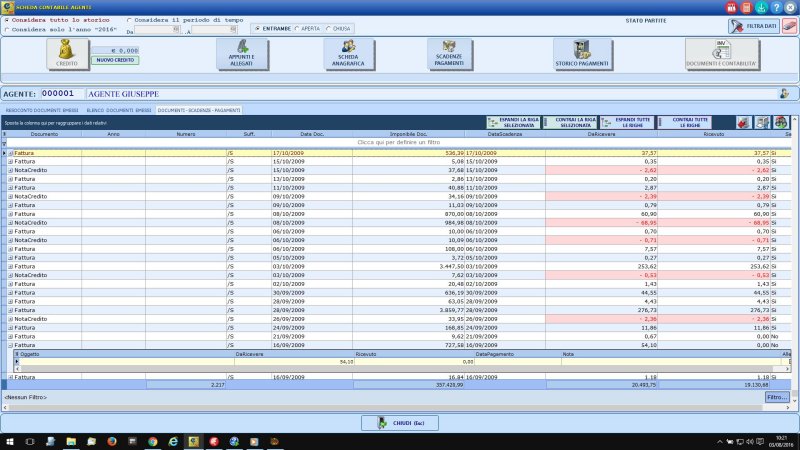
Task: Launch Firefox from the taskbar
Action: click(112, 441)
